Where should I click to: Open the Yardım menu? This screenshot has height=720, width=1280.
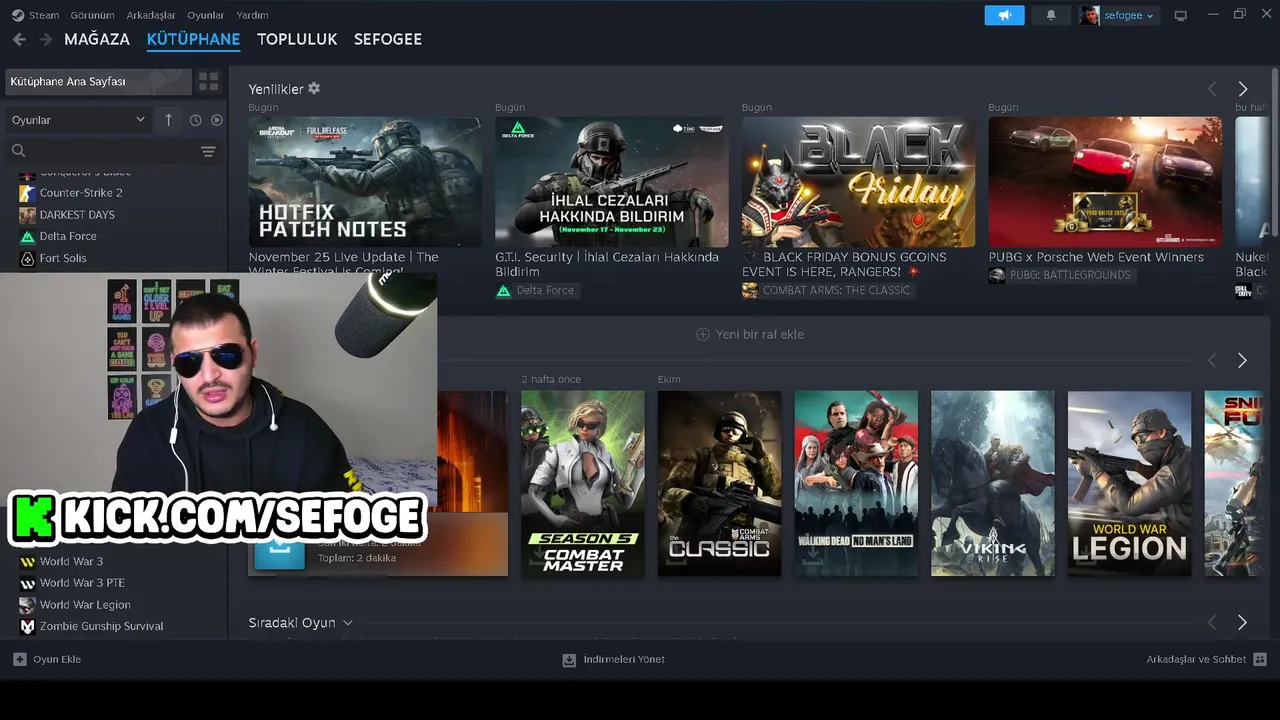tap(252, 15)
